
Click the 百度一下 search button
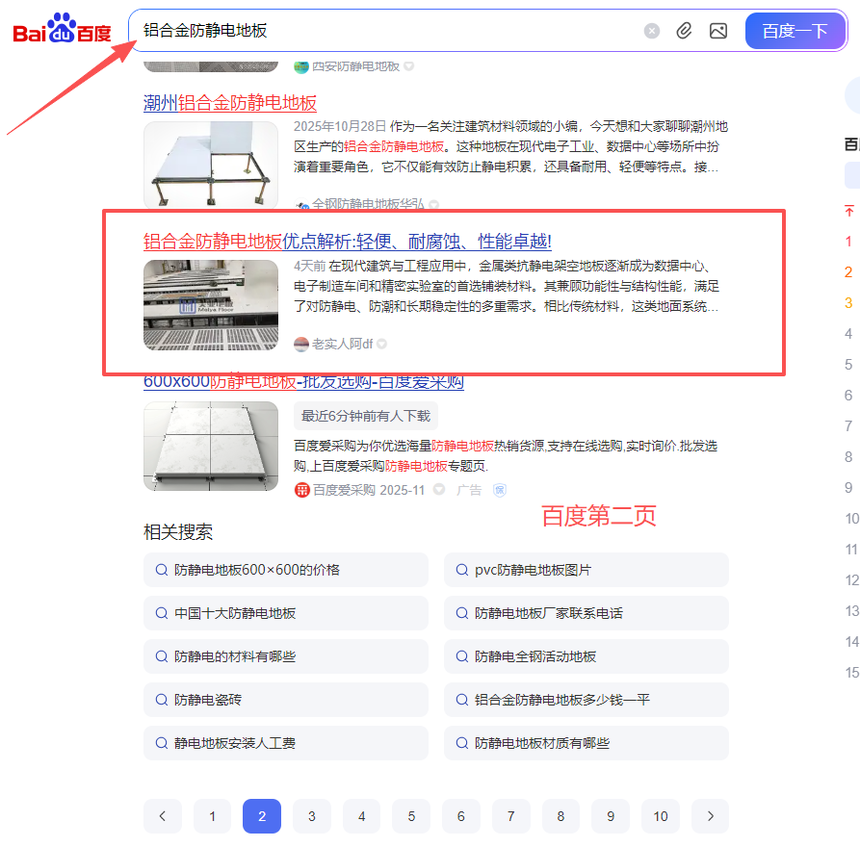point(795,31)
